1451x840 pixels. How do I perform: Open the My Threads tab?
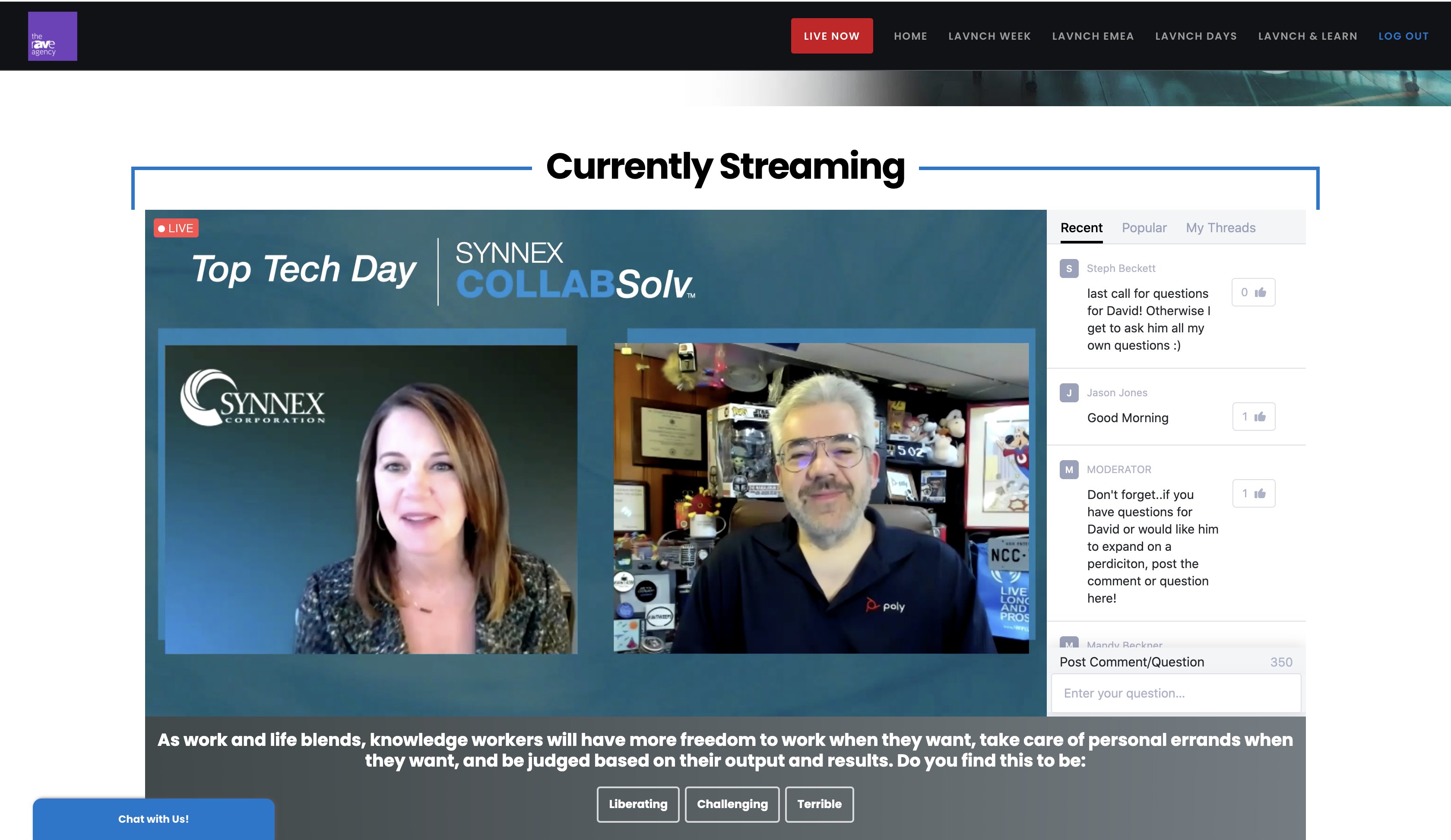coord(1221,228)
